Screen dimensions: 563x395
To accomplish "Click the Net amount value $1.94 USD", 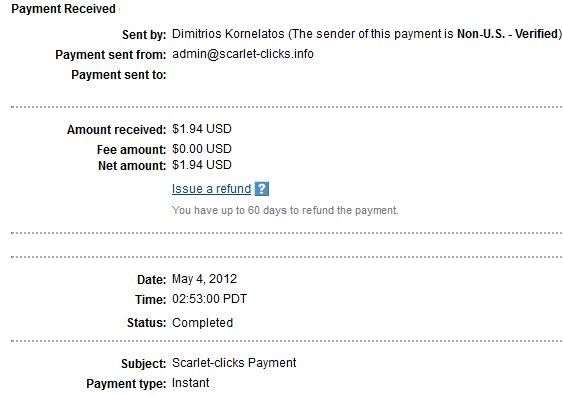I will click(x=202, y=165).
